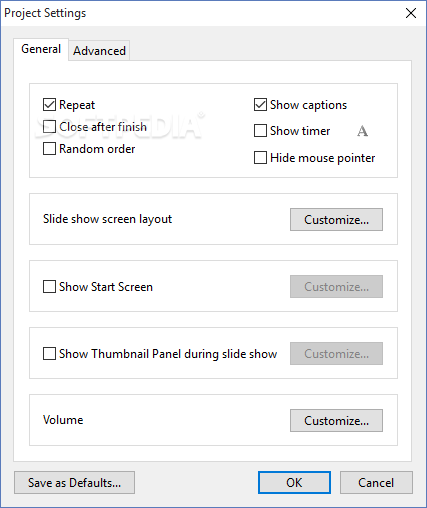This screenshot has height=508, width=427.
Task: Click the Show captions label text
Action: click(308, 105)
